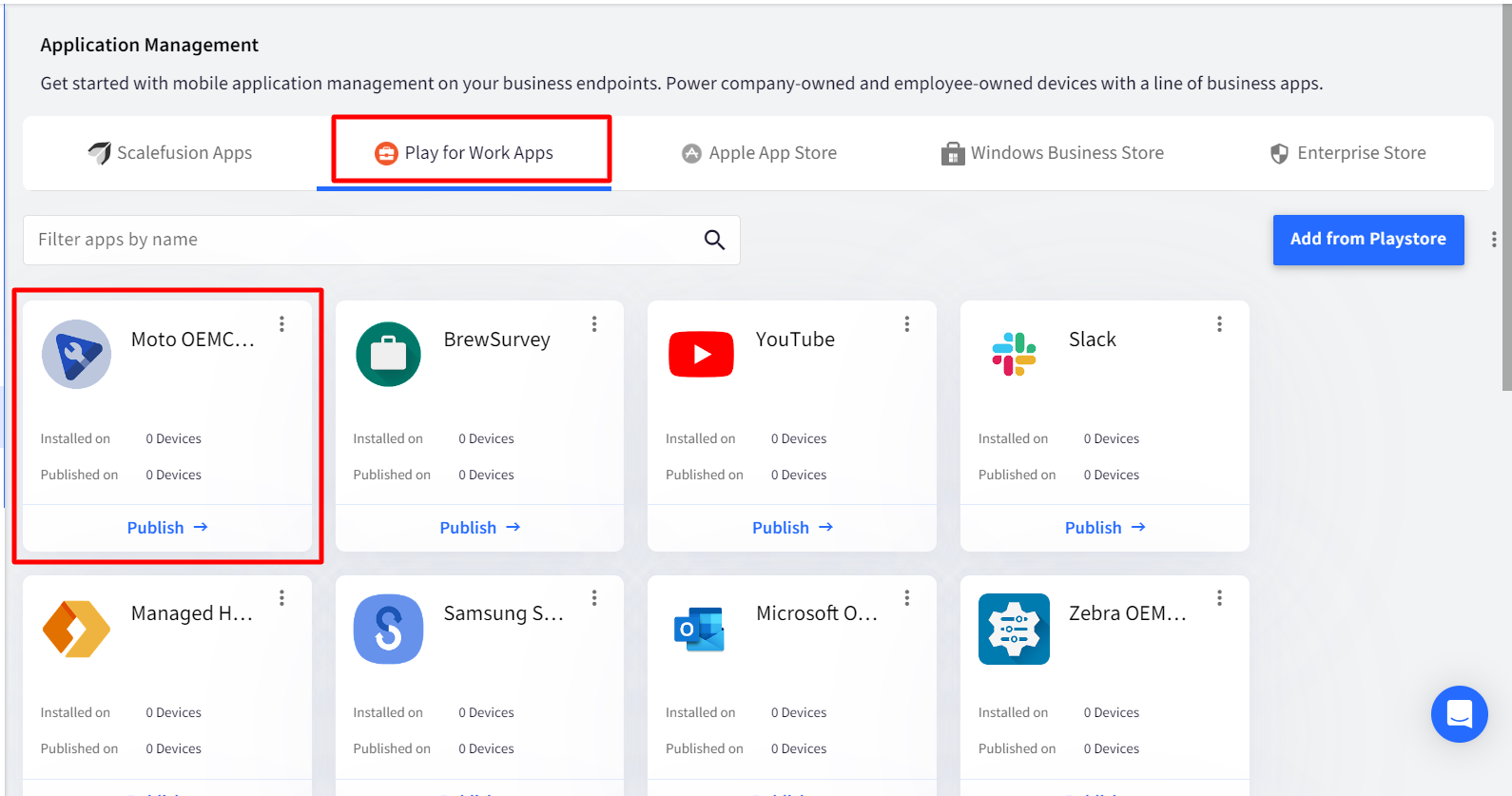
Task: Click the Moto OEMConfig app icon
Action: click(x=77, y=354)
